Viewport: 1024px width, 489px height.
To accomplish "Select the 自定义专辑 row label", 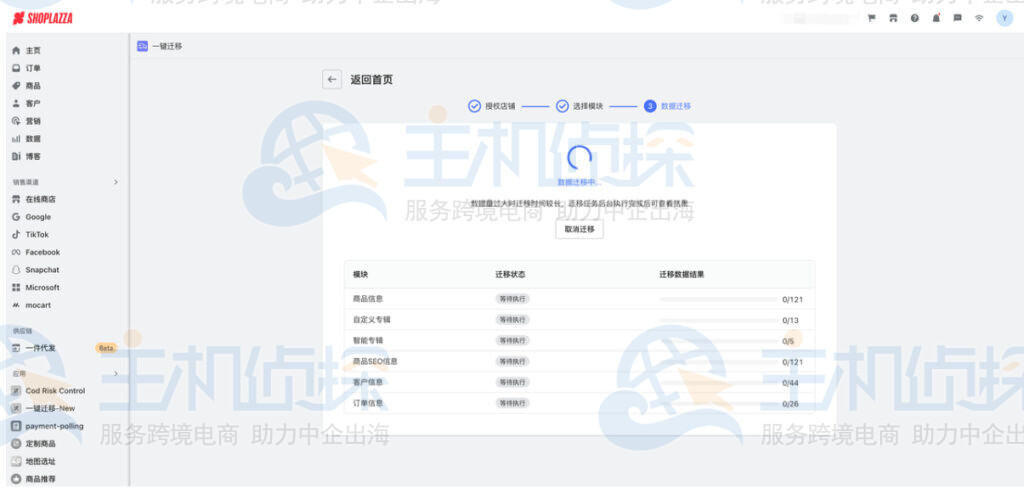I will coord(372,320).
